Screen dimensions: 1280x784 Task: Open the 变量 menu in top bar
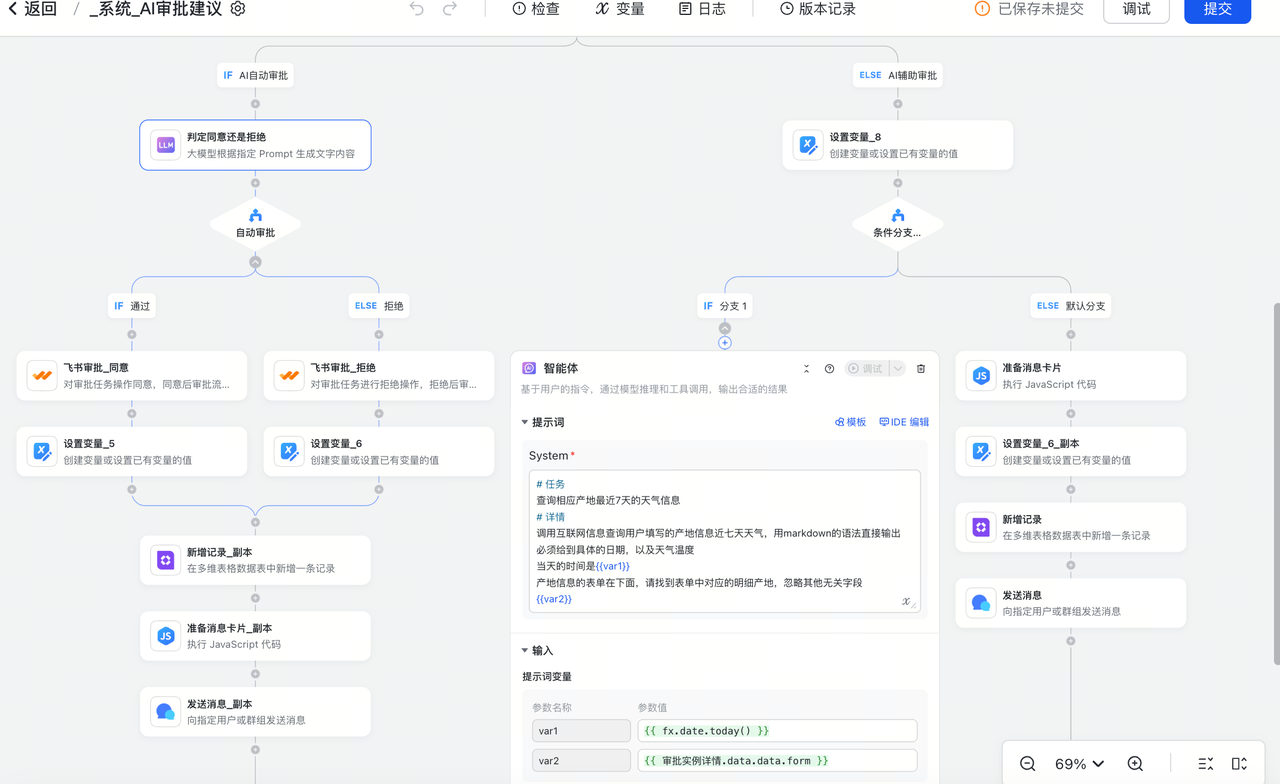click(619, 9)
